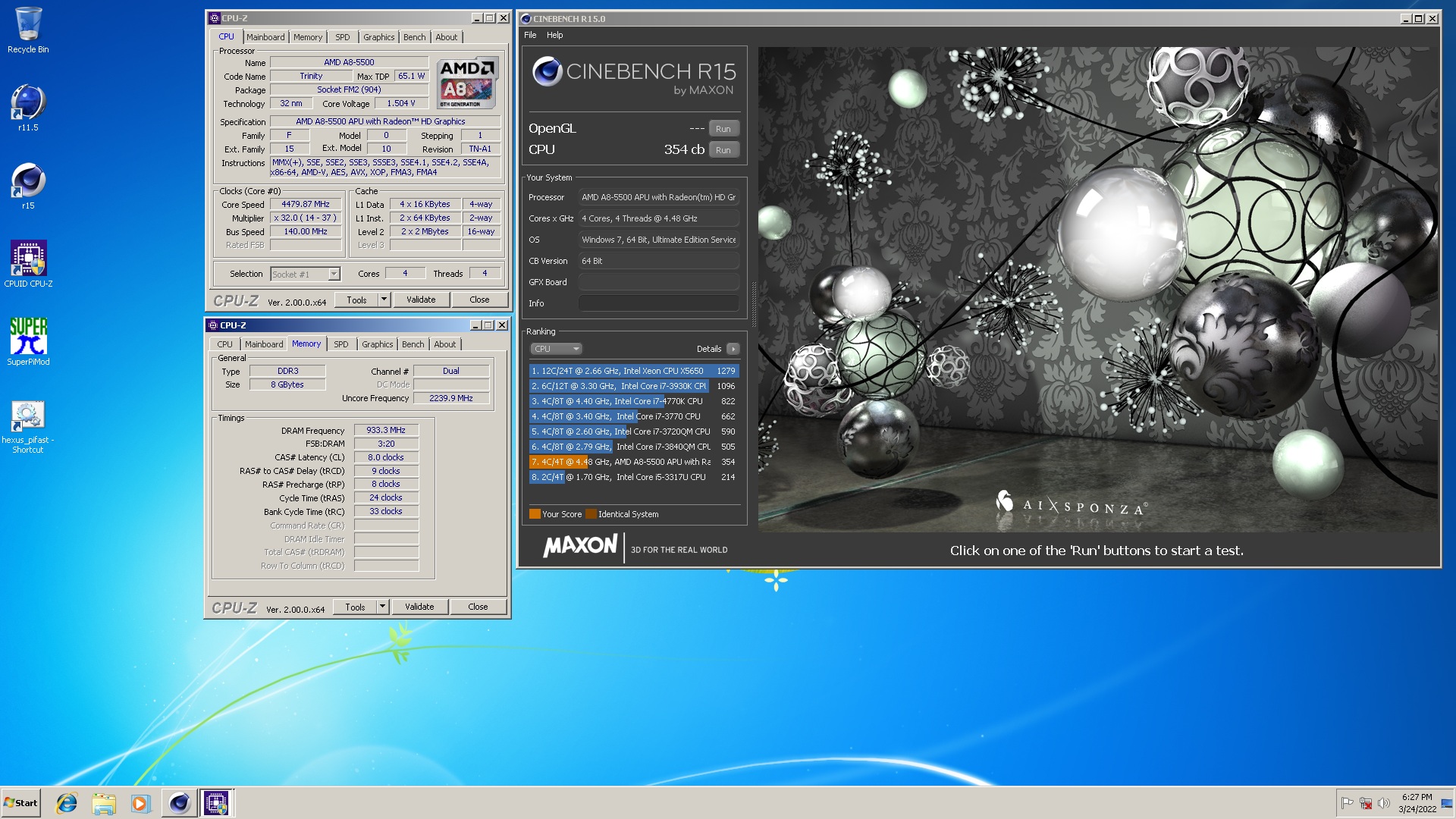Click the network status tray icon
1456x819 pixels.
1366,803
